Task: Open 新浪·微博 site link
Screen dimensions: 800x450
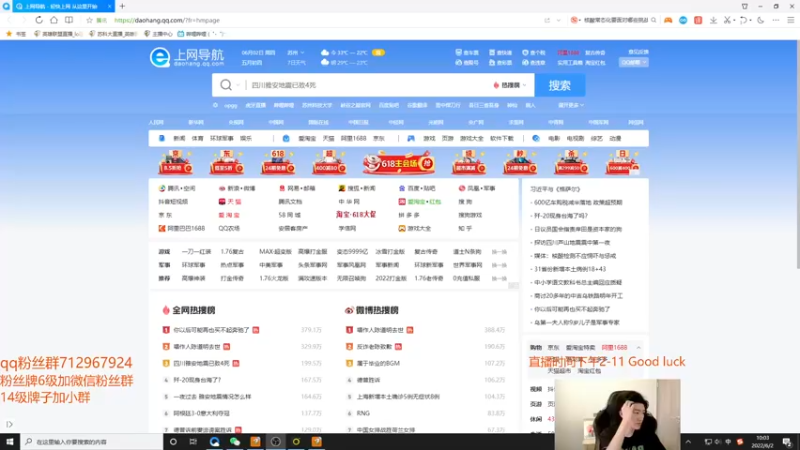Action: (x=237, y=188)
